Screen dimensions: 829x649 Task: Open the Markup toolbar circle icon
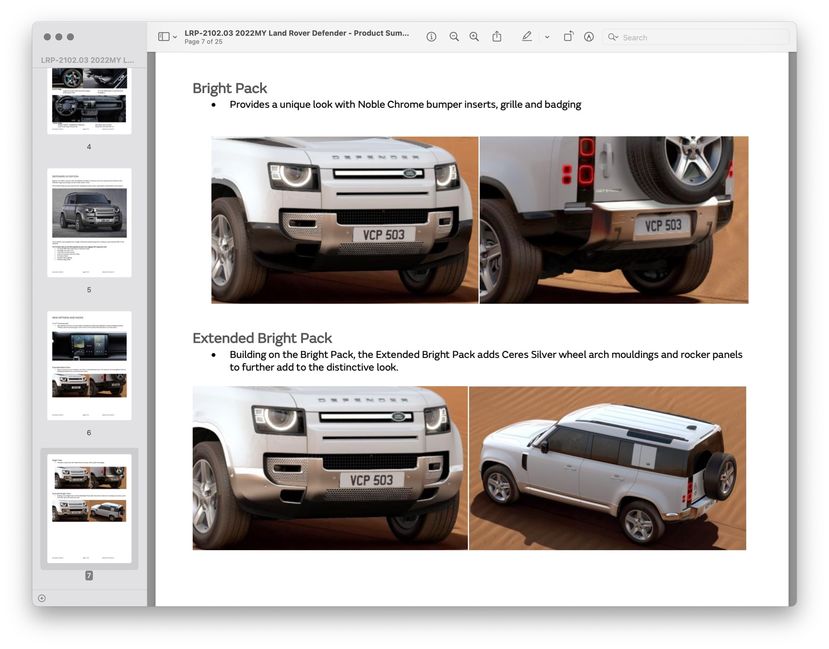pyautogui.click(x=589, y=36)
